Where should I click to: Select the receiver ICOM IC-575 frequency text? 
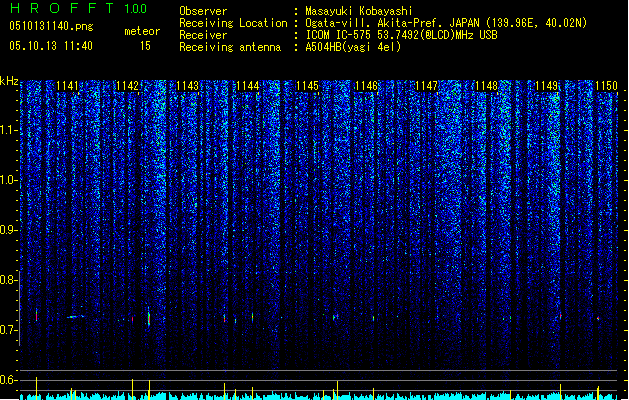click(x=402, y=35)
